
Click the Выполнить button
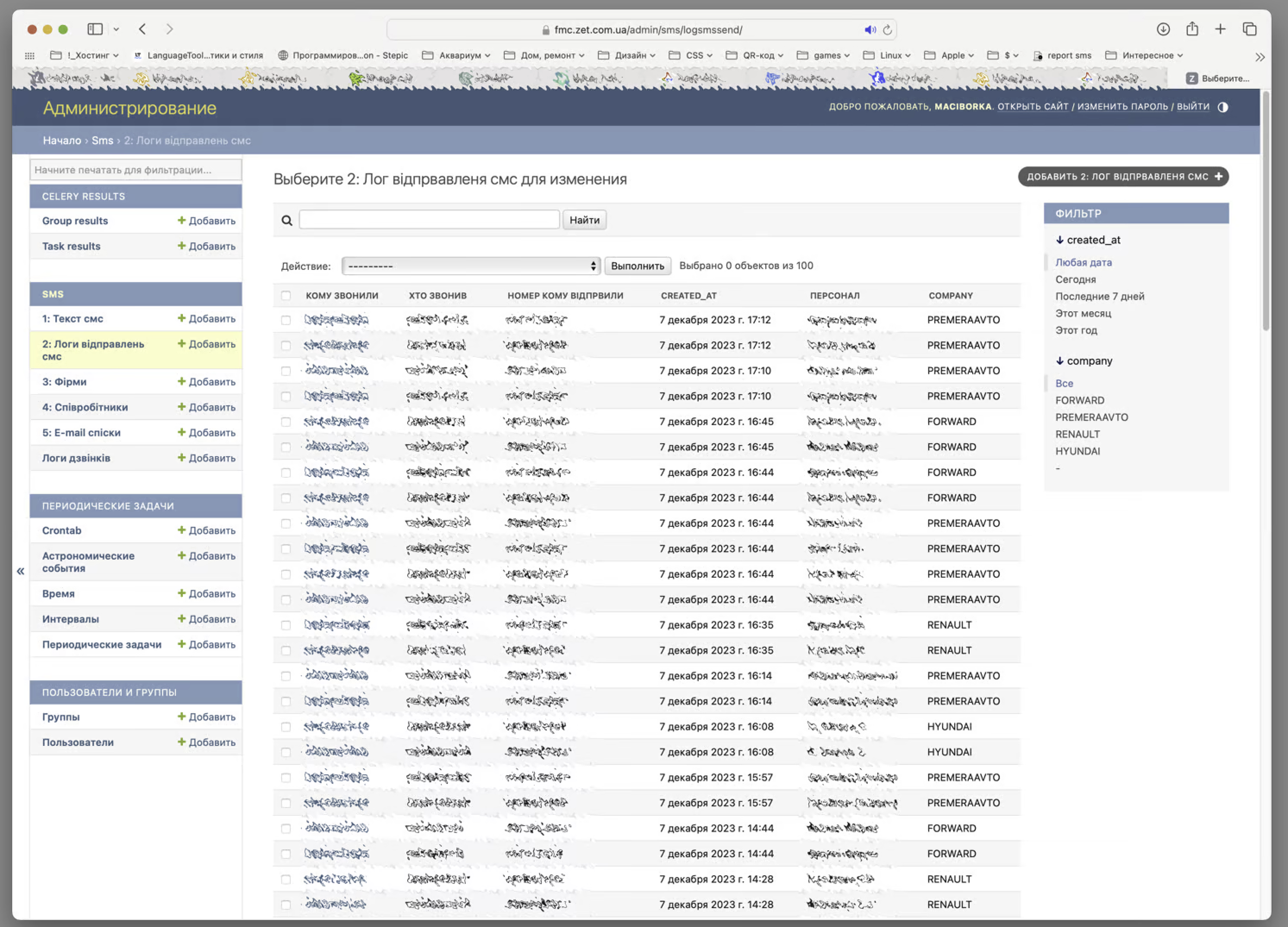pyautogui.click(x=637, y=266)
